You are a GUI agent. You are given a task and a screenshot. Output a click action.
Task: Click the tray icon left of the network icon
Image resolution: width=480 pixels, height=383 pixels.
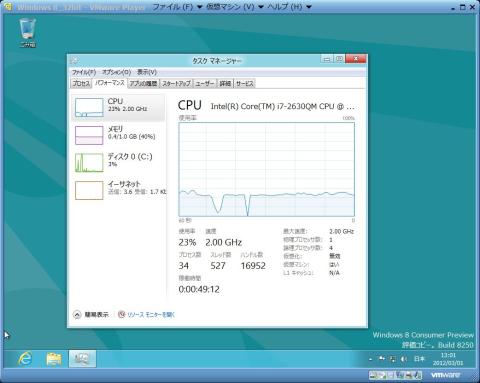pos(382,359)
